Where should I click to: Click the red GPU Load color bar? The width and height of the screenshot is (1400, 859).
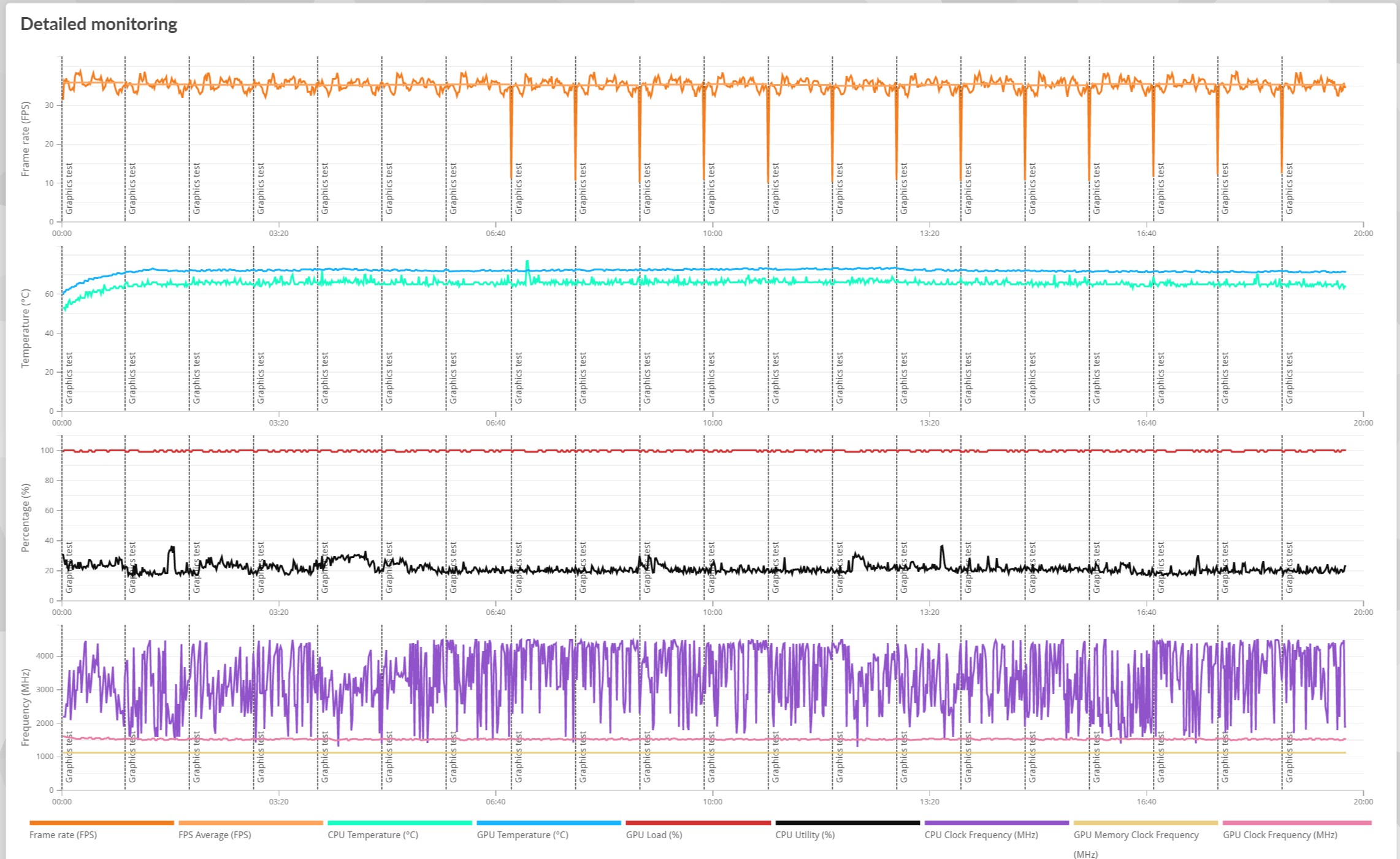coord(698,823)
